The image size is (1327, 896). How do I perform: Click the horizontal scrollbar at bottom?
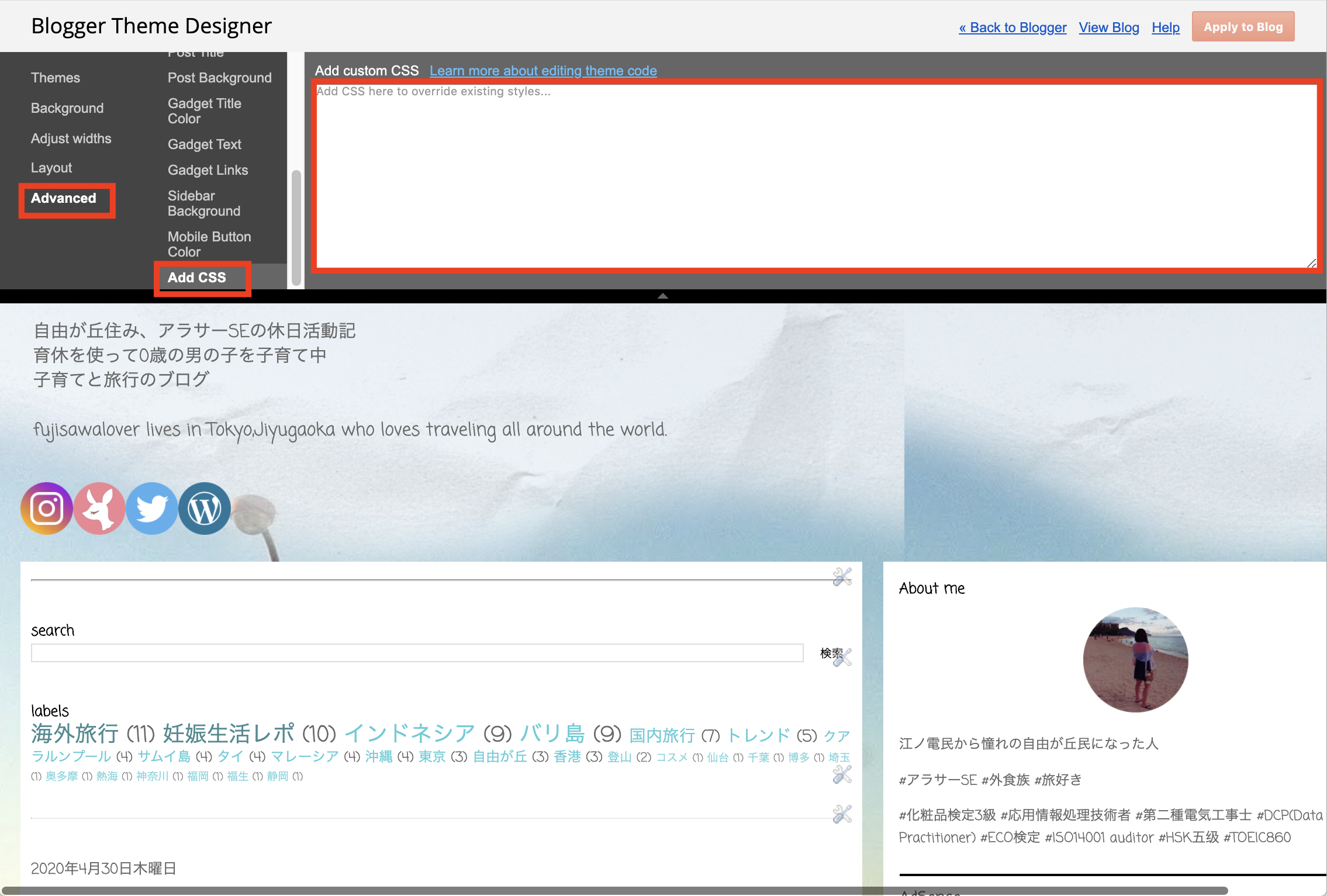pyautogui.click(x=614, y=890)
